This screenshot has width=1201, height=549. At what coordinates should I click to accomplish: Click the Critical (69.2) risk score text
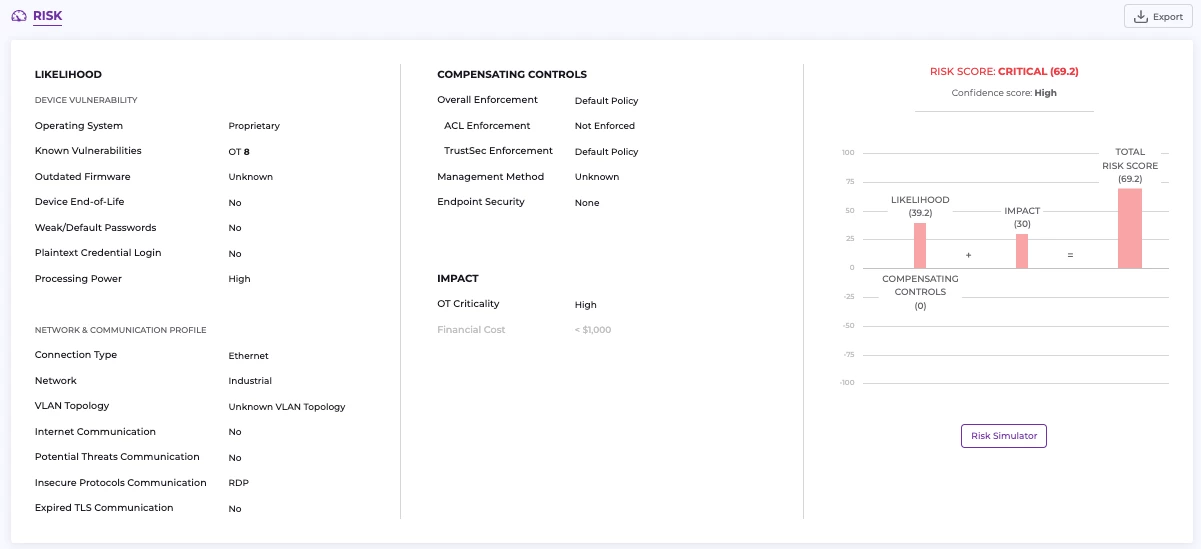pyautogui.click(x=1038, y=72)
